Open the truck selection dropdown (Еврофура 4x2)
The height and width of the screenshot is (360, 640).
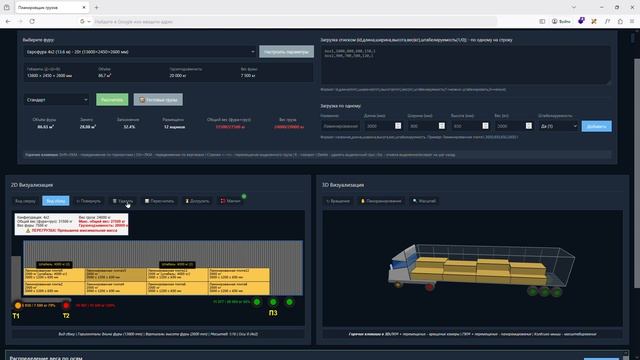140,52
